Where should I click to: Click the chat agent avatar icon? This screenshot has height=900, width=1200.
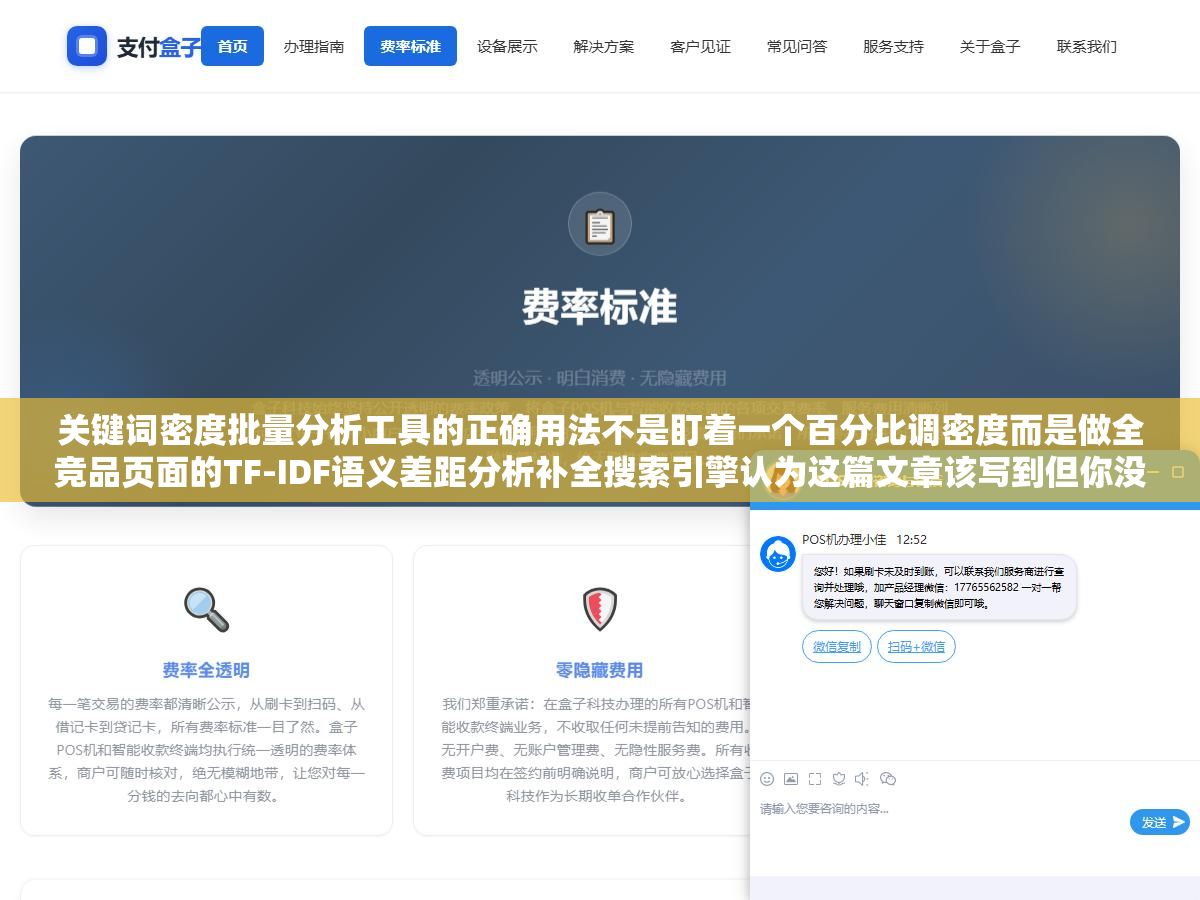[x=778, y=554]
